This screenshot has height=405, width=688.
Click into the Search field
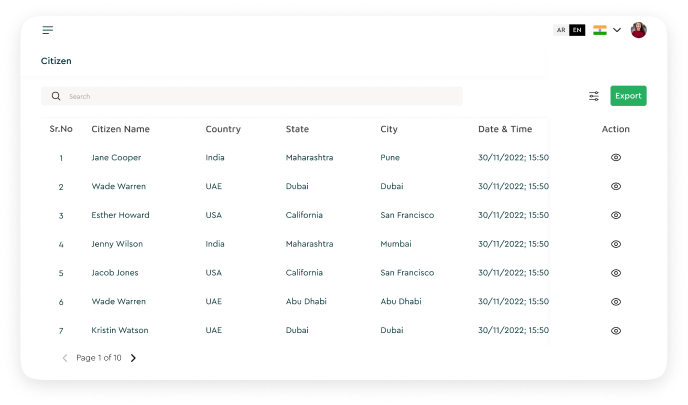pos(260,96)
